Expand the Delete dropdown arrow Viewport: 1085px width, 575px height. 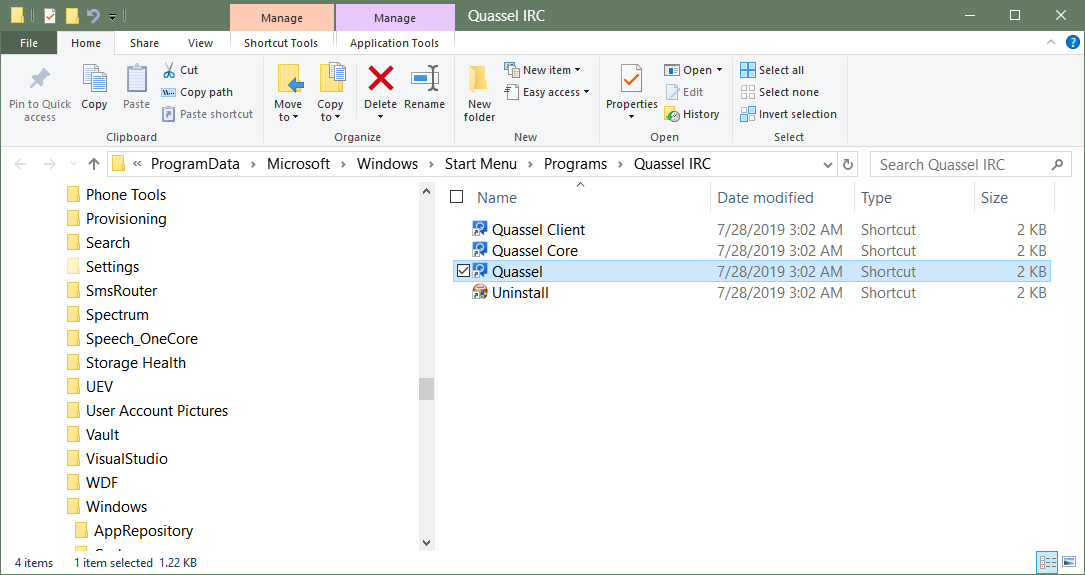[x=381, y=117]
